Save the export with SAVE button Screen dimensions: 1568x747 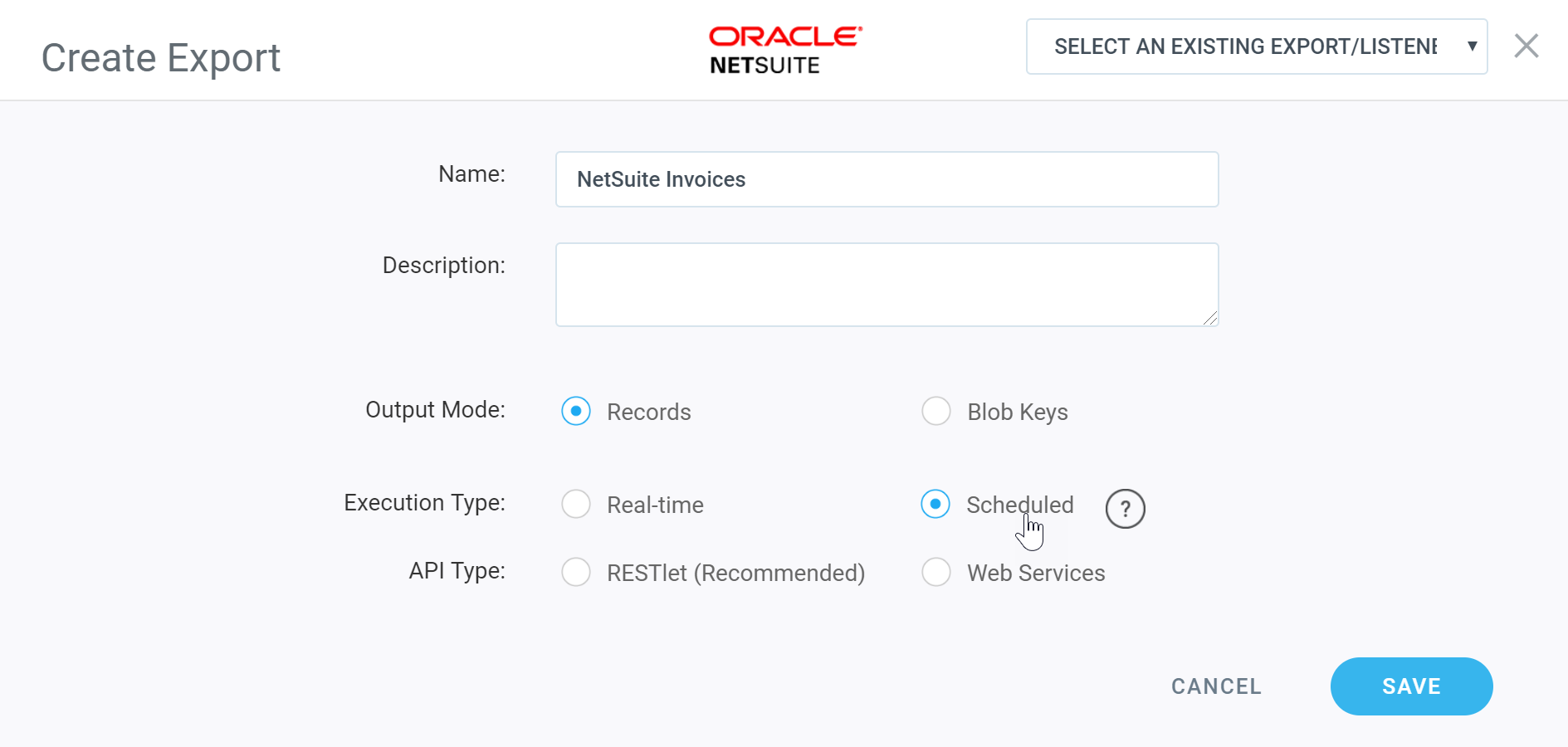[1411, 686]
